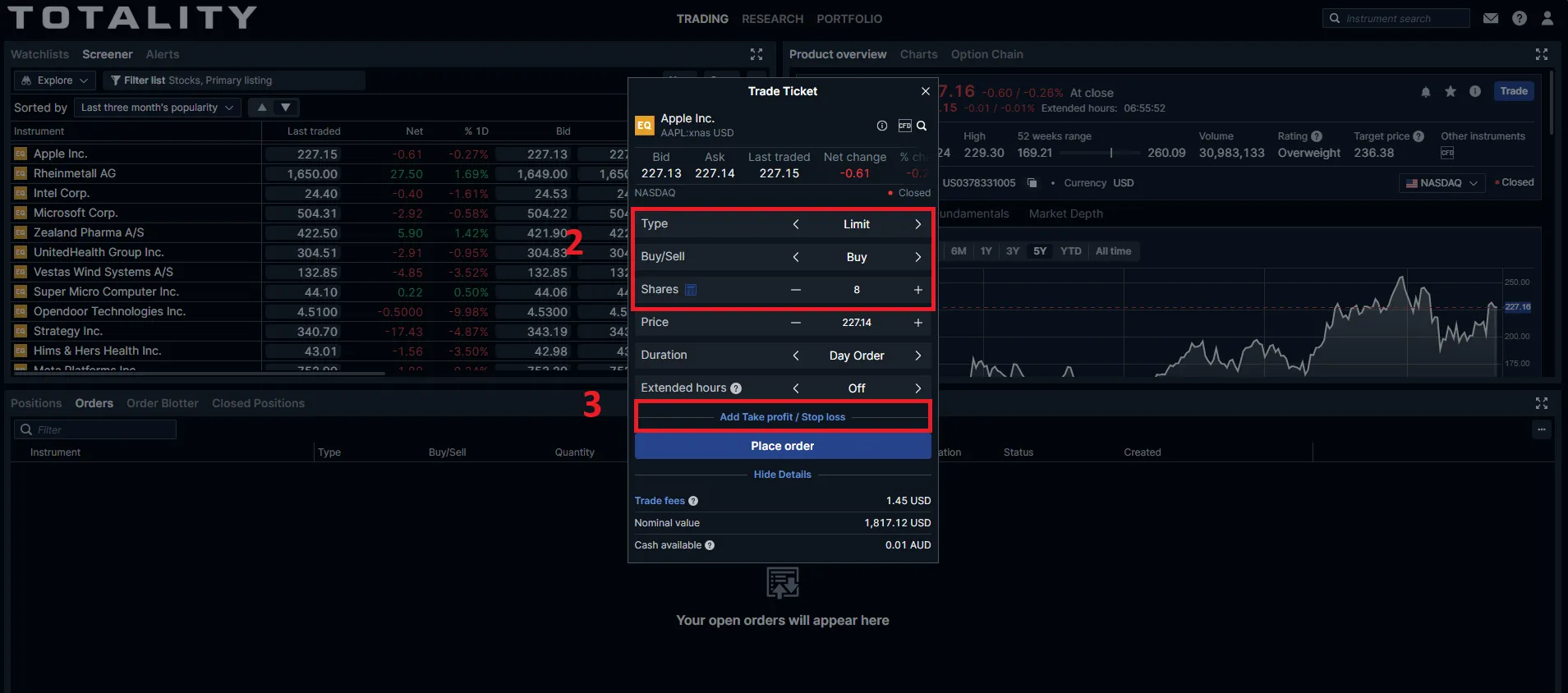Toggle Extended hours with right arrow

point(917,388)
